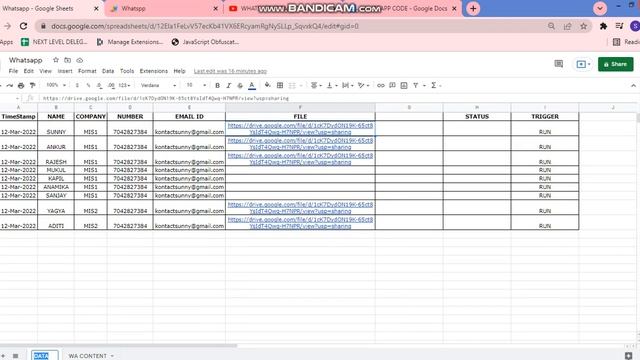Open comment history icon
640x360 pixels.
(x=558, y=64)
